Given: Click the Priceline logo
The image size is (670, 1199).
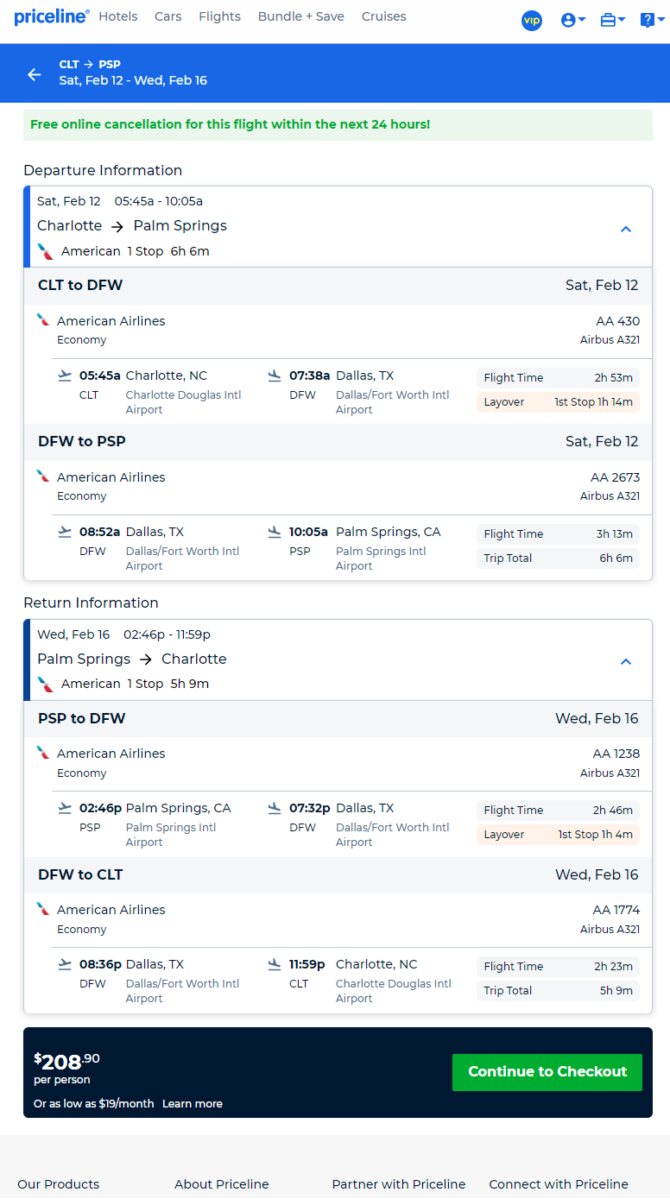Looking at the screenshot, I should click(51, 17).
